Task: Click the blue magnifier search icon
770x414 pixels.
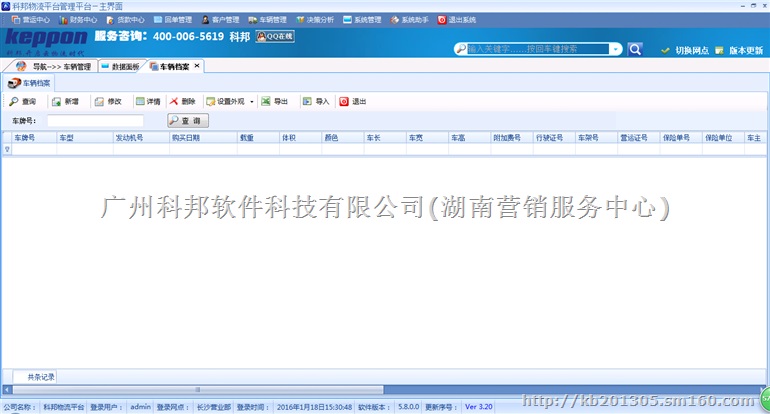Action: (x=635, y=49)
